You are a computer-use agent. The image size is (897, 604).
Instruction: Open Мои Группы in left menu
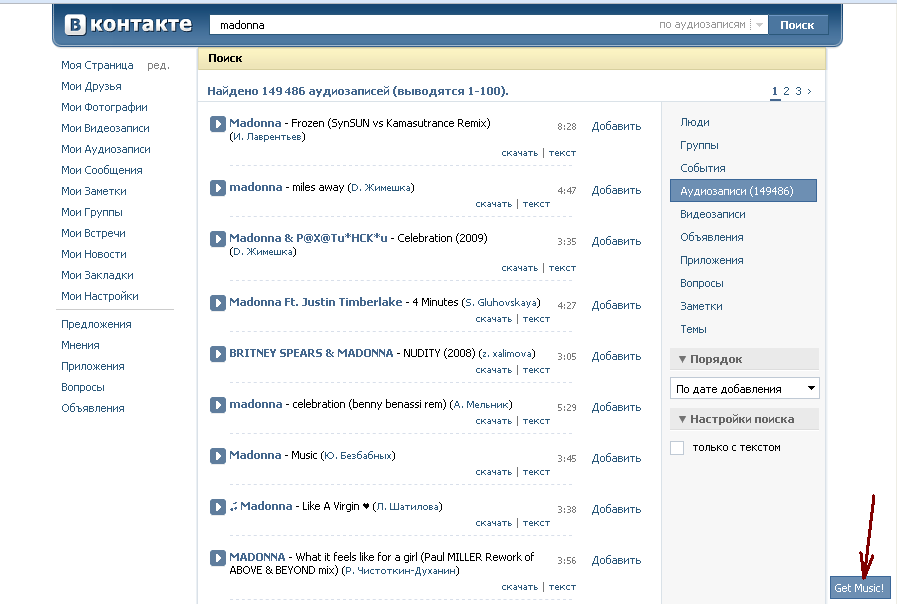click(x=92, y=212)
